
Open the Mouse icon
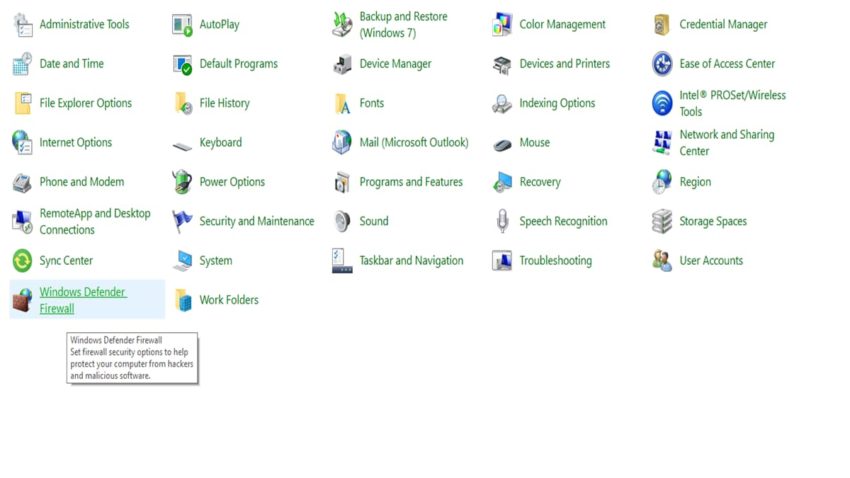(x=502, y=145)
